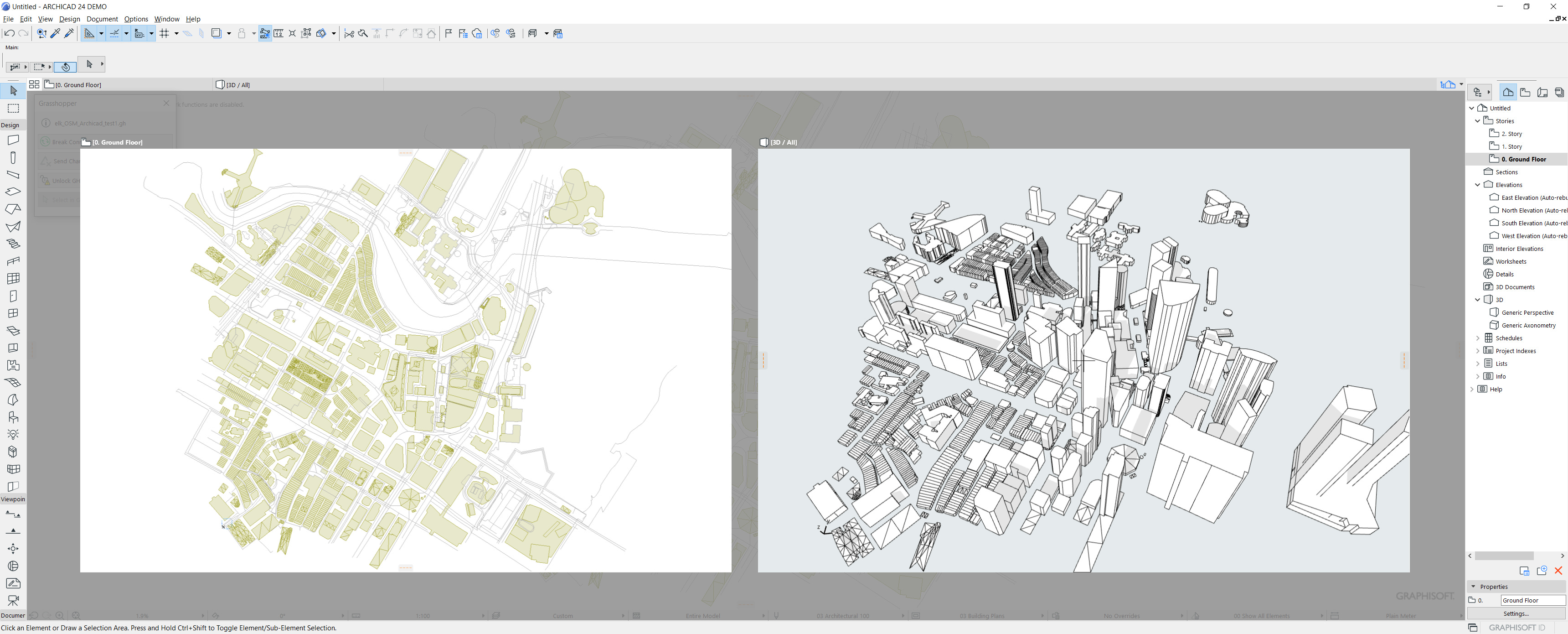1568x634 pixels.
Task: Select the Arrow tool in the toolbox
Action: point(13,91)
